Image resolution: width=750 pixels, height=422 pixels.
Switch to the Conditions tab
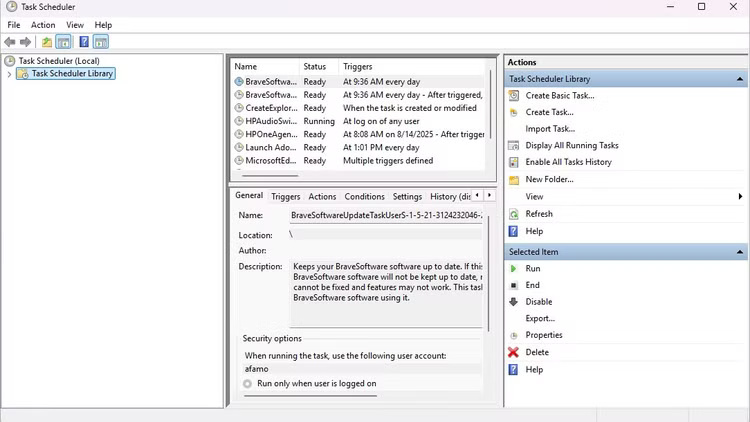tap(364, 197)
